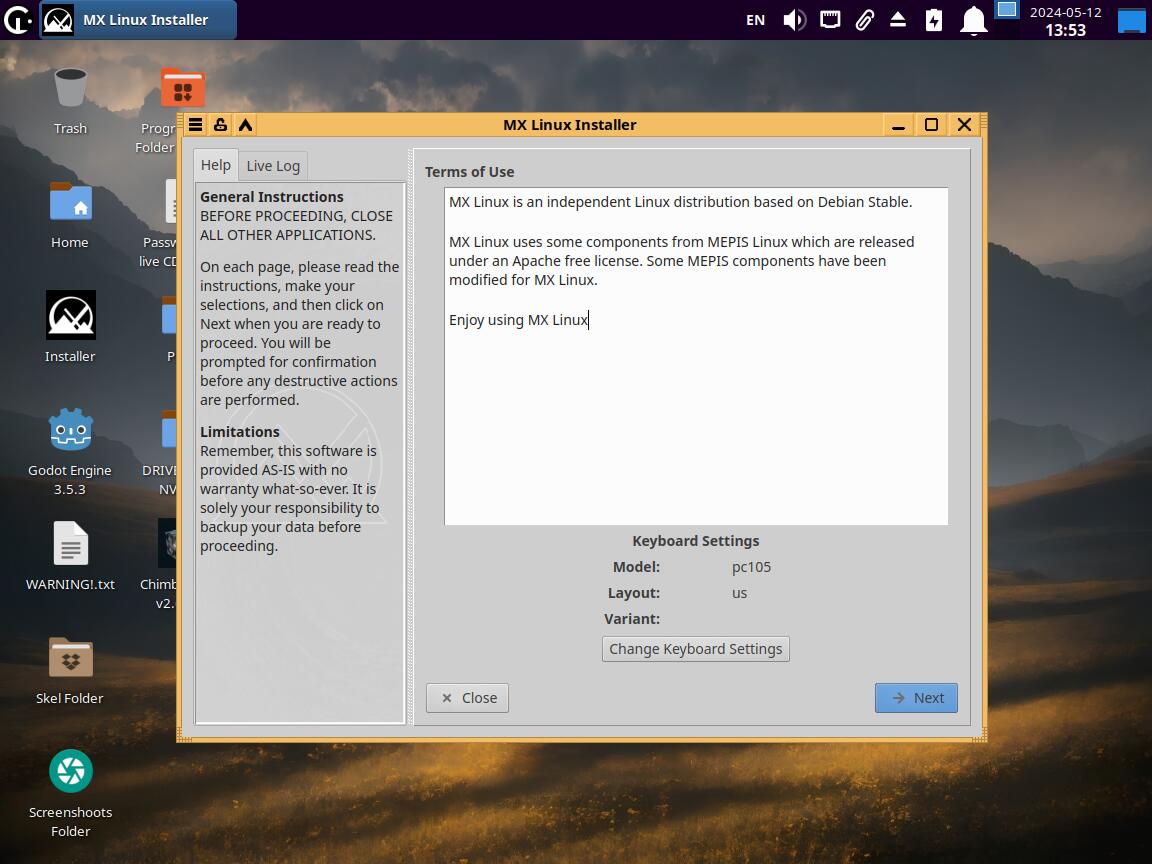
Task: Click the pin/stick window icon in titlebar
Action: point(220,124)
